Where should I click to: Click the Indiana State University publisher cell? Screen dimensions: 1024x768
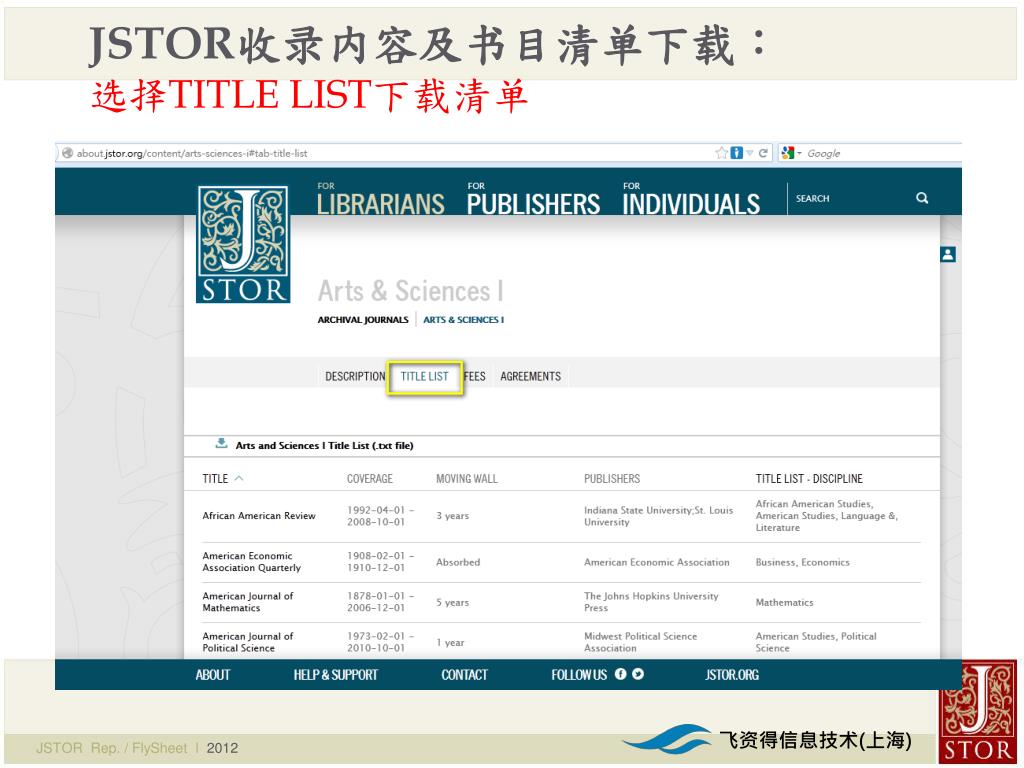click(x=658, y=516)
